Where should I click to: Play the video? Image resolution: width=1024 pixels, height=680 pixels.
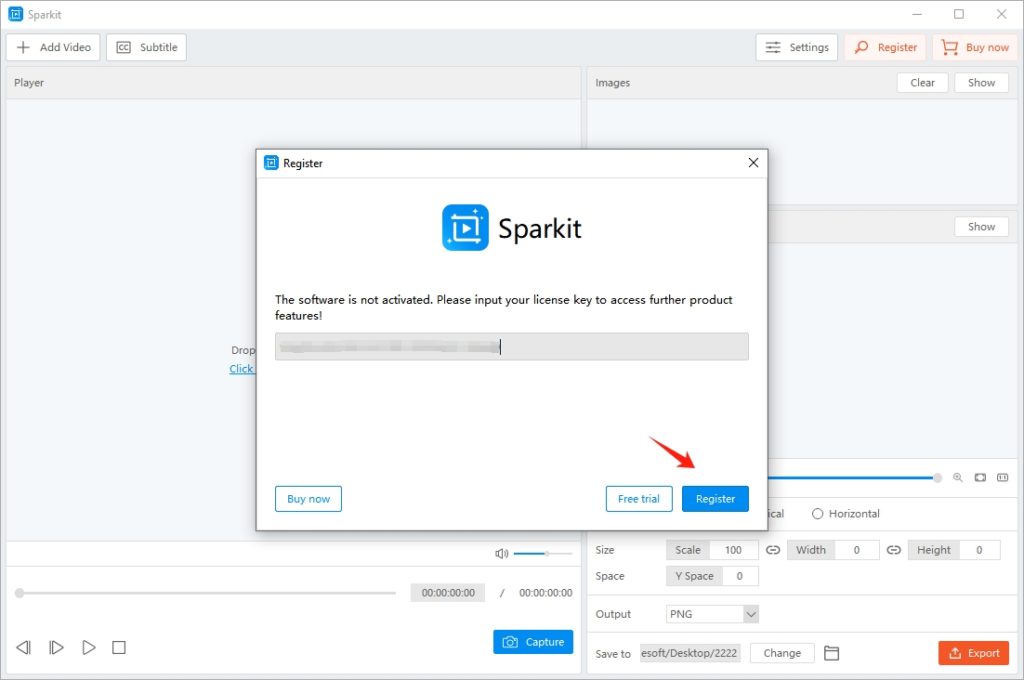coord(89,647)
